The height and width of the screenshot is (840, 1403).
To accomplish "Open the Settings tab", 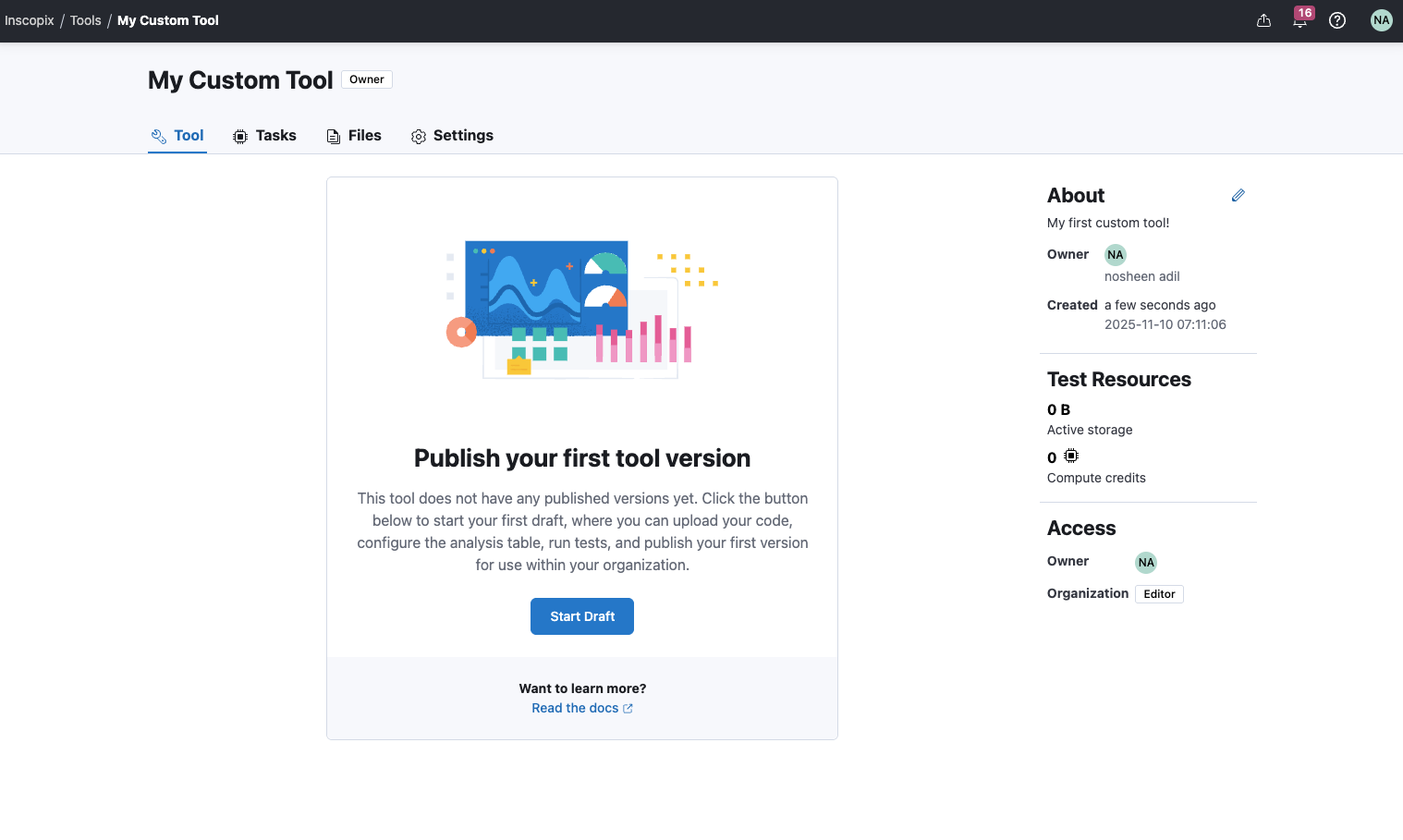I will click(x=452, y=136).
